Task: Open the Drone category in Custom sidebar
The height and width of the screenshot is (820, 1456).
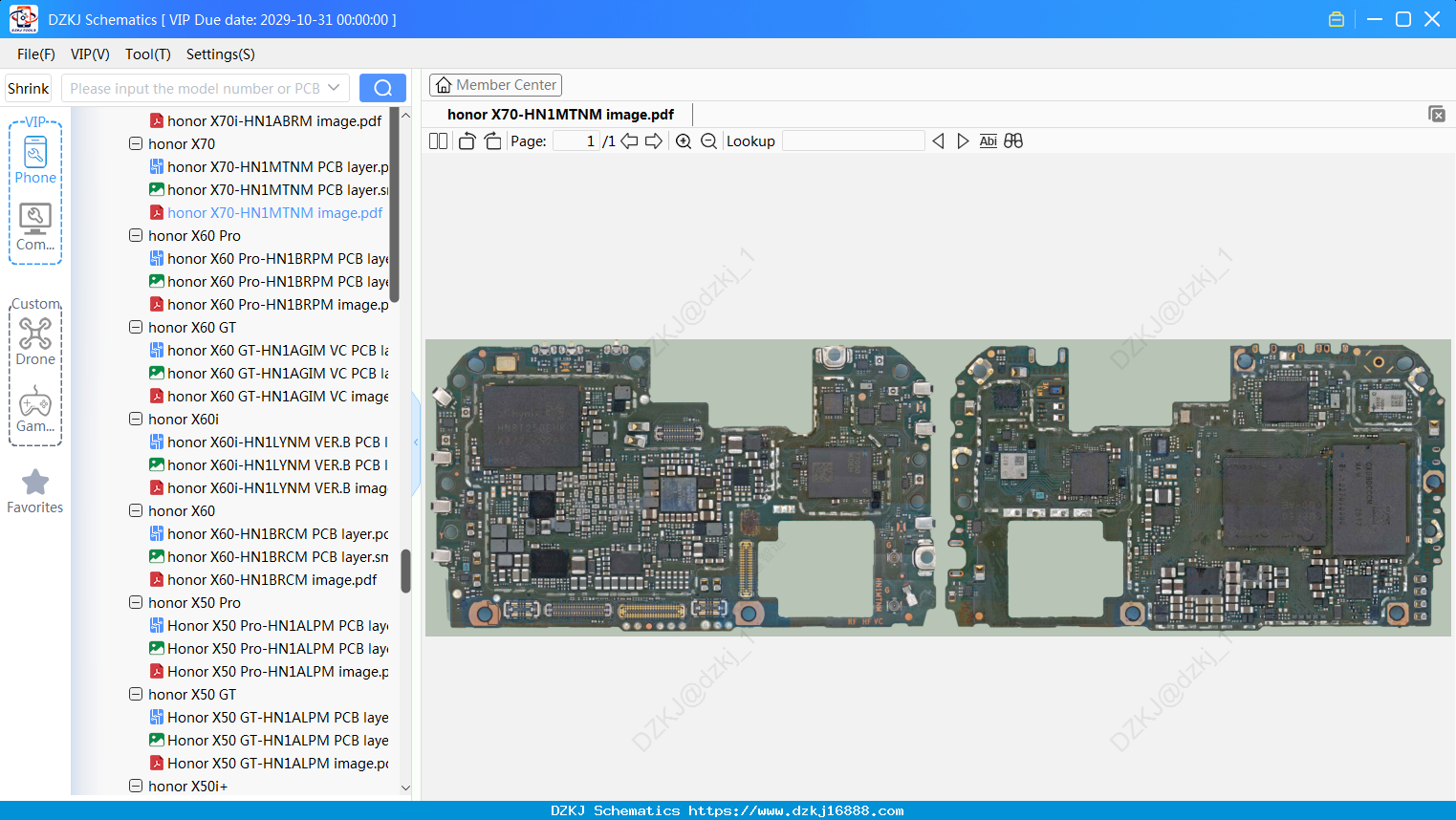Action: click(x=35, y=341)
